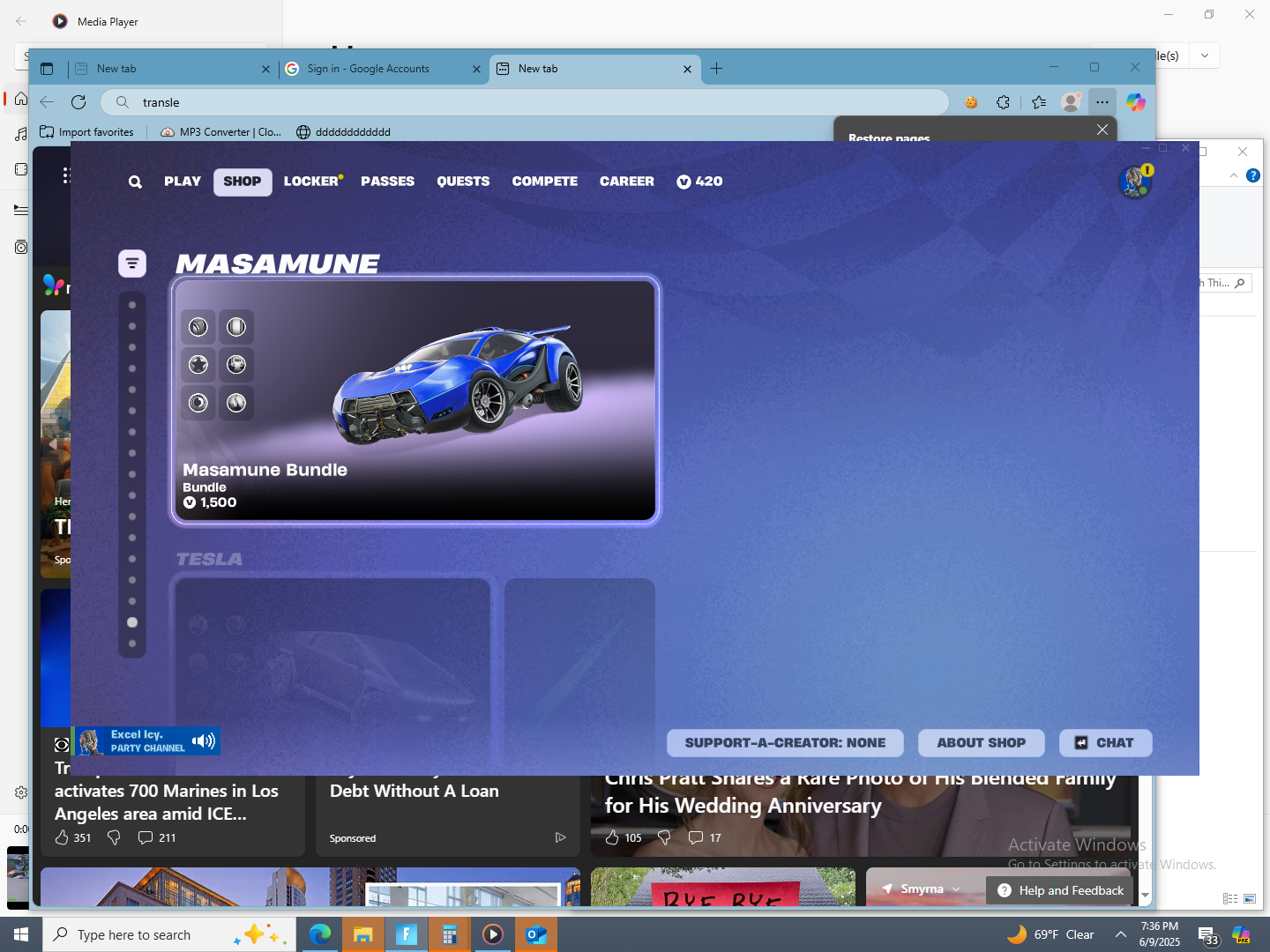Switch to the PASSES tab
The height and width of the screenshot is (952, 1270).
click(x=387, y=182)
